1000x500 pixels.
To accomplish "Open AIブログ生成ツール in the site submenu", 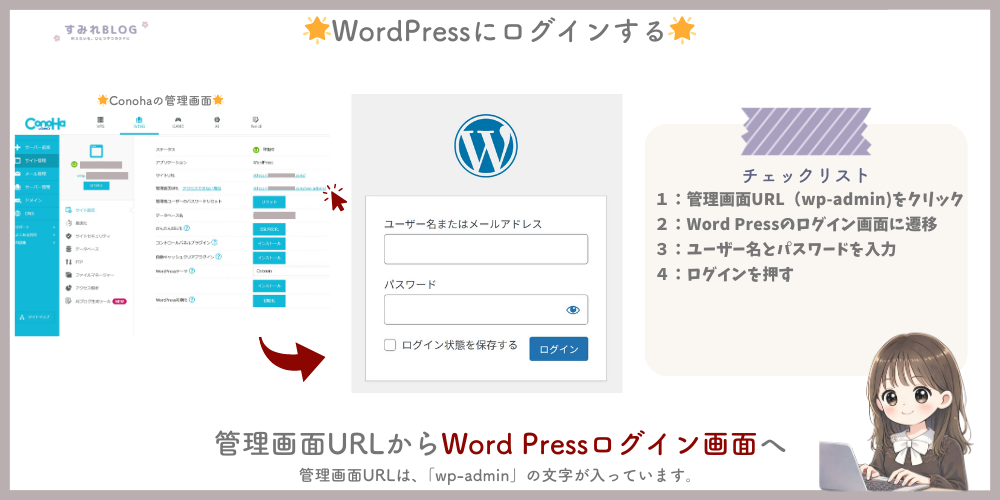I will click(x=89, y=301).
